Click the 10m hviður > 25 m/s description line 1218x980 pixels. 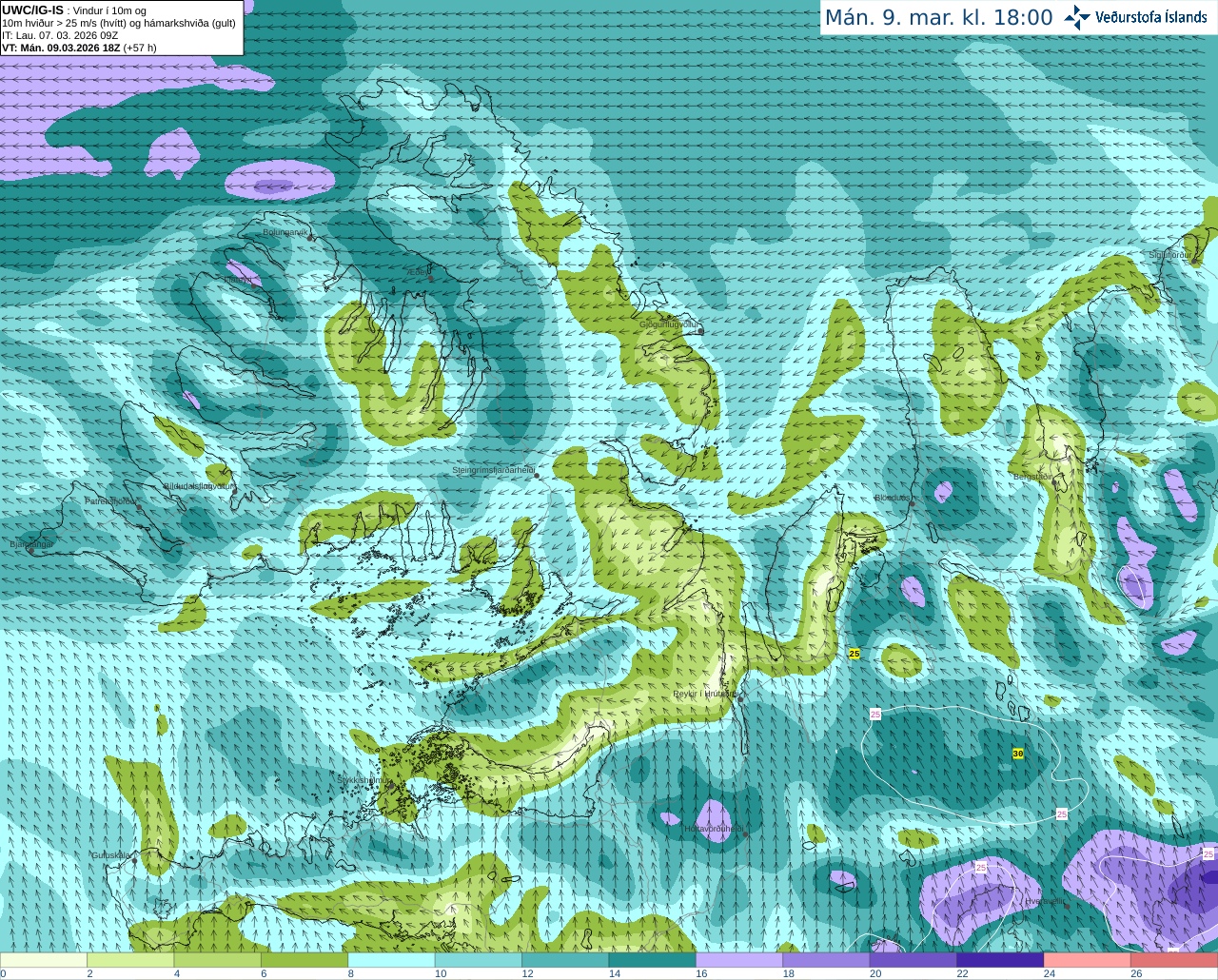click(x=119, y=23)
